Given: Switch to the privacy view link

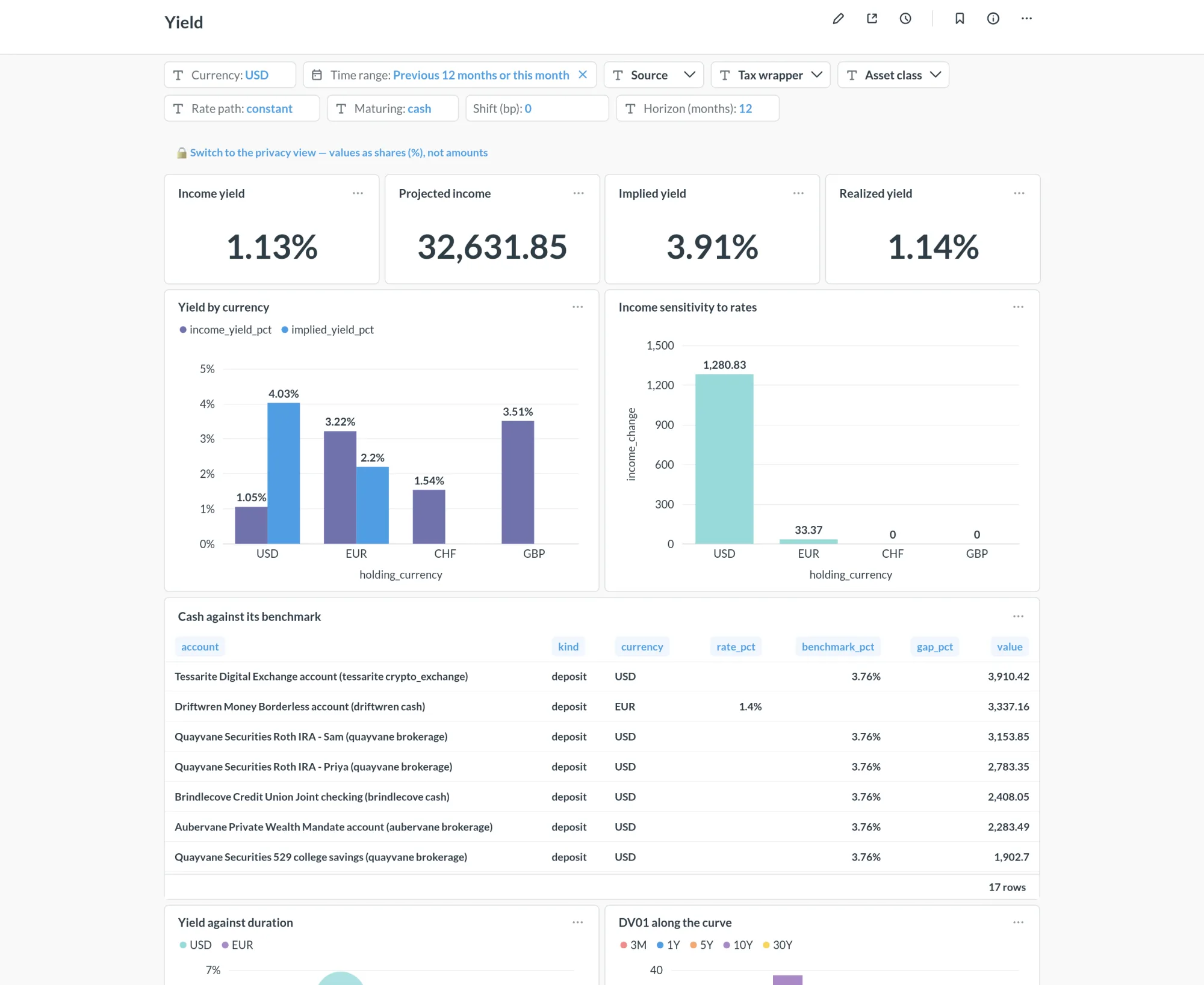Looking at the screenshot, I should (339, 153).
